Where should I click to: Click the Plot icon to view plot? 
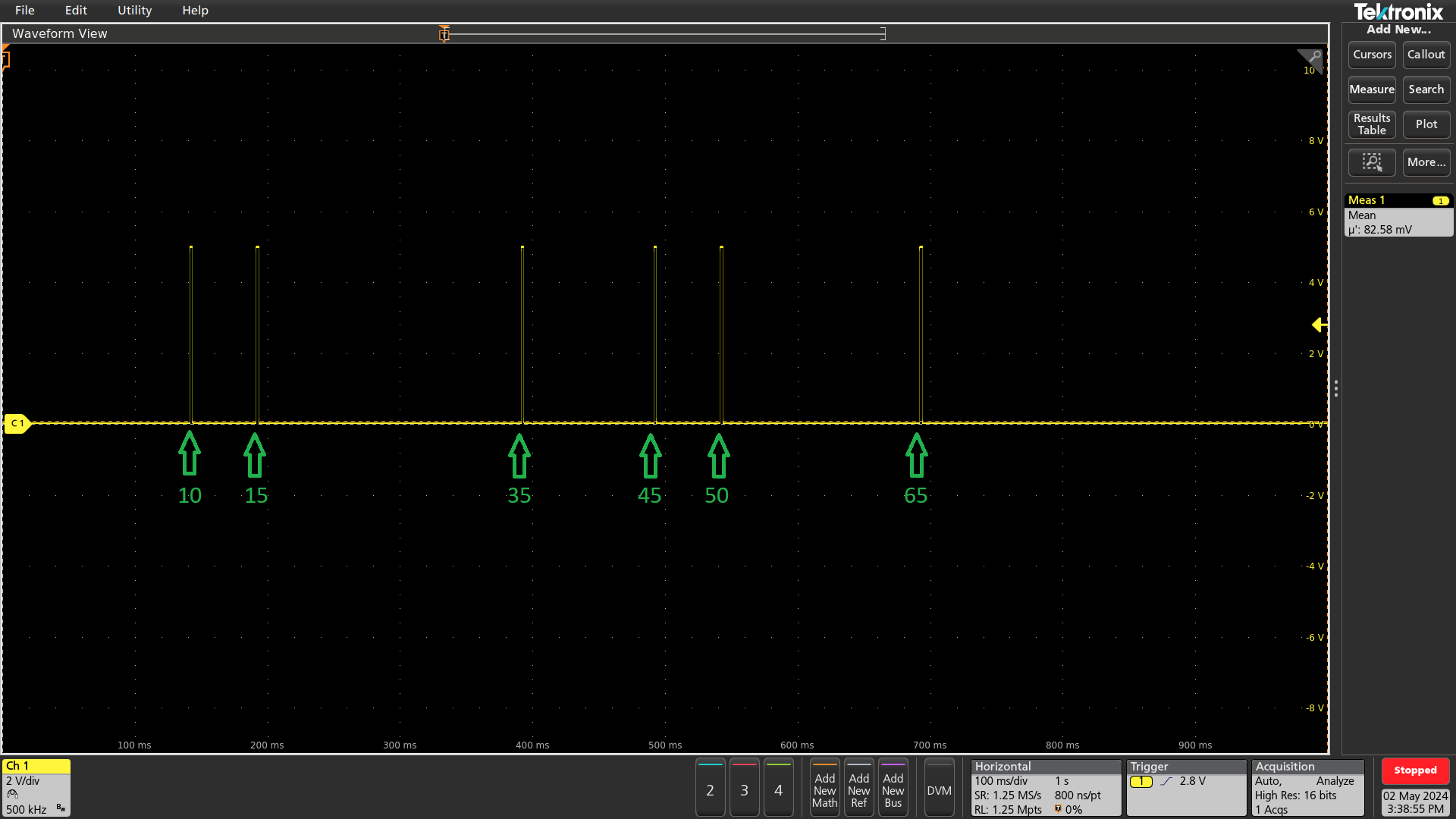[x=1425, y=124]
